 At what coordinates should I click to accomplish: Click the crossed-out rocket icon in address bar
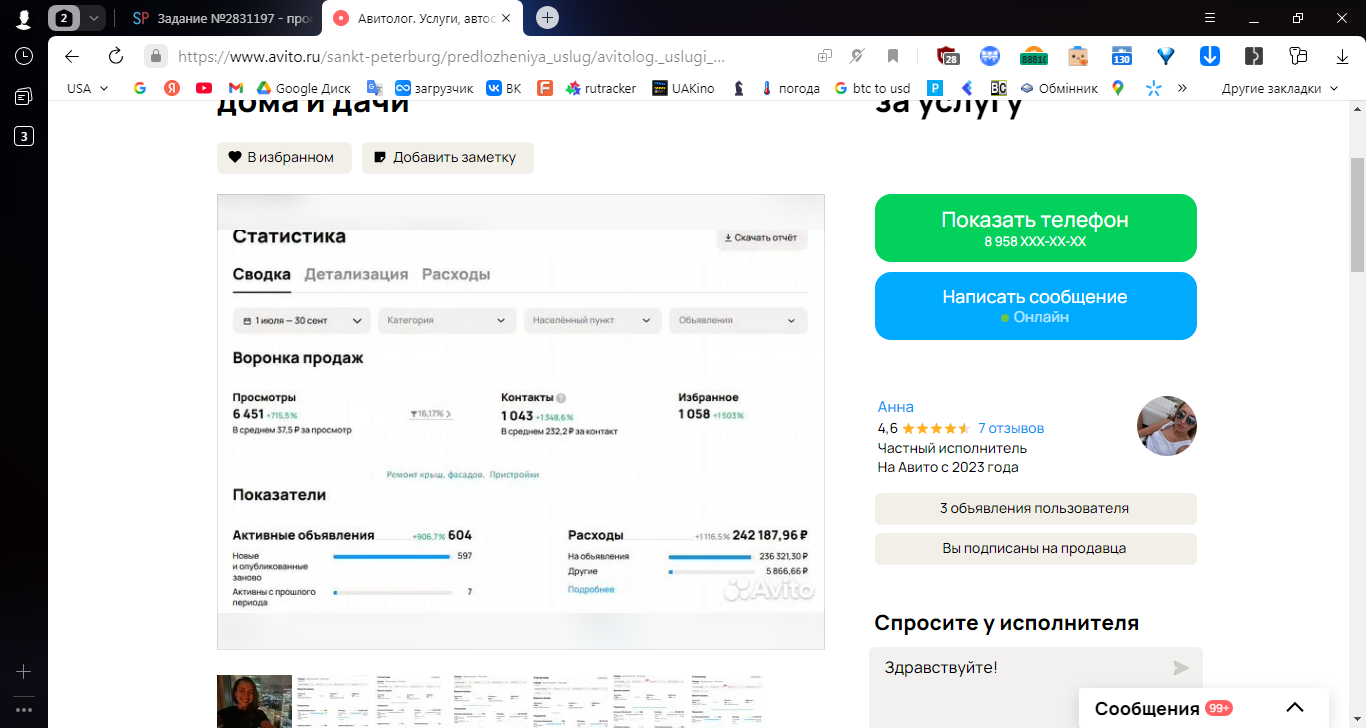[857, 56]
